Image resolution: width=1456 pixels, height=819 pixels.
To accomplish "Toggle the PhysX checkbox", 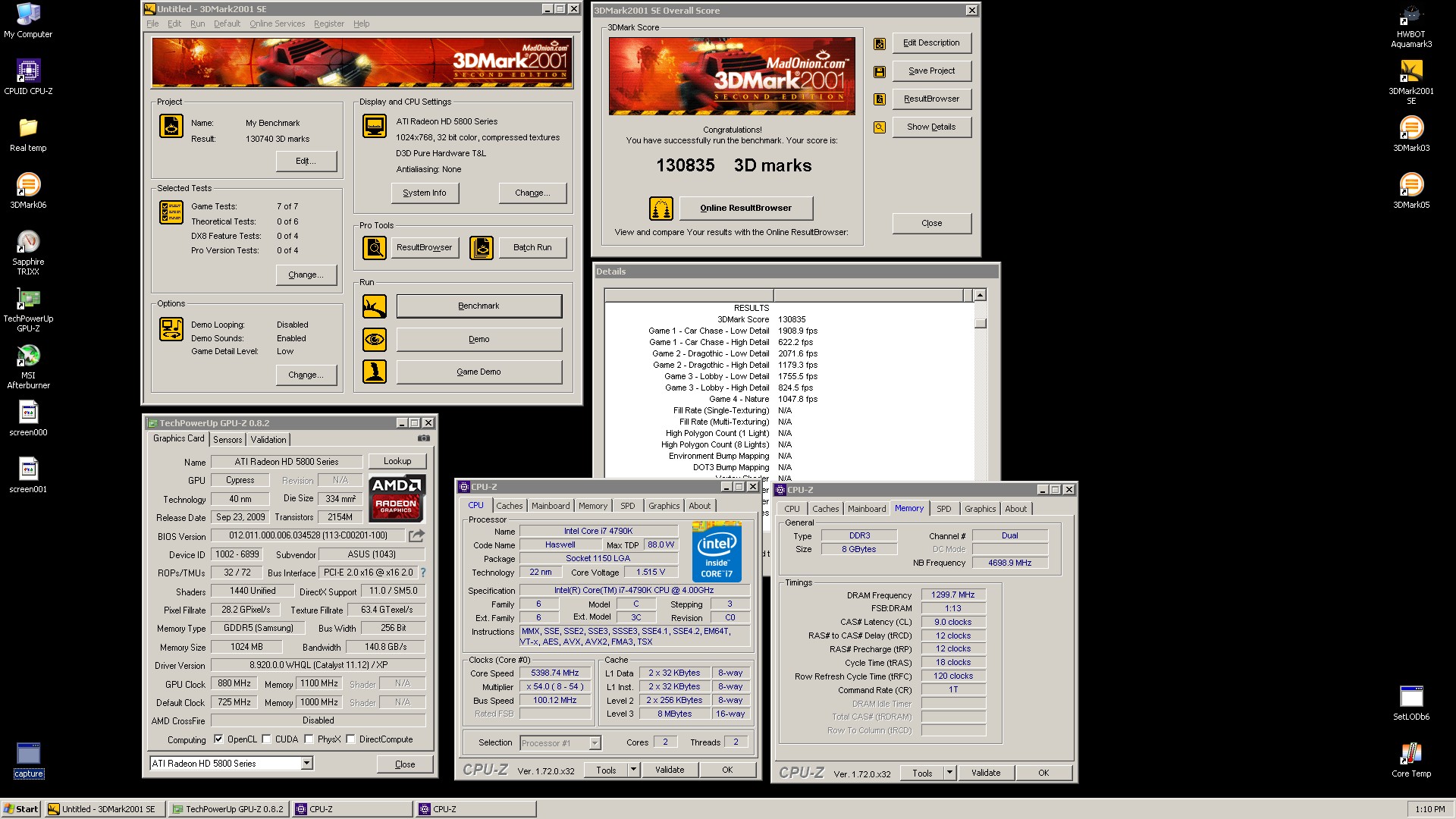I will pyautogui.click(x=309, y=739).
